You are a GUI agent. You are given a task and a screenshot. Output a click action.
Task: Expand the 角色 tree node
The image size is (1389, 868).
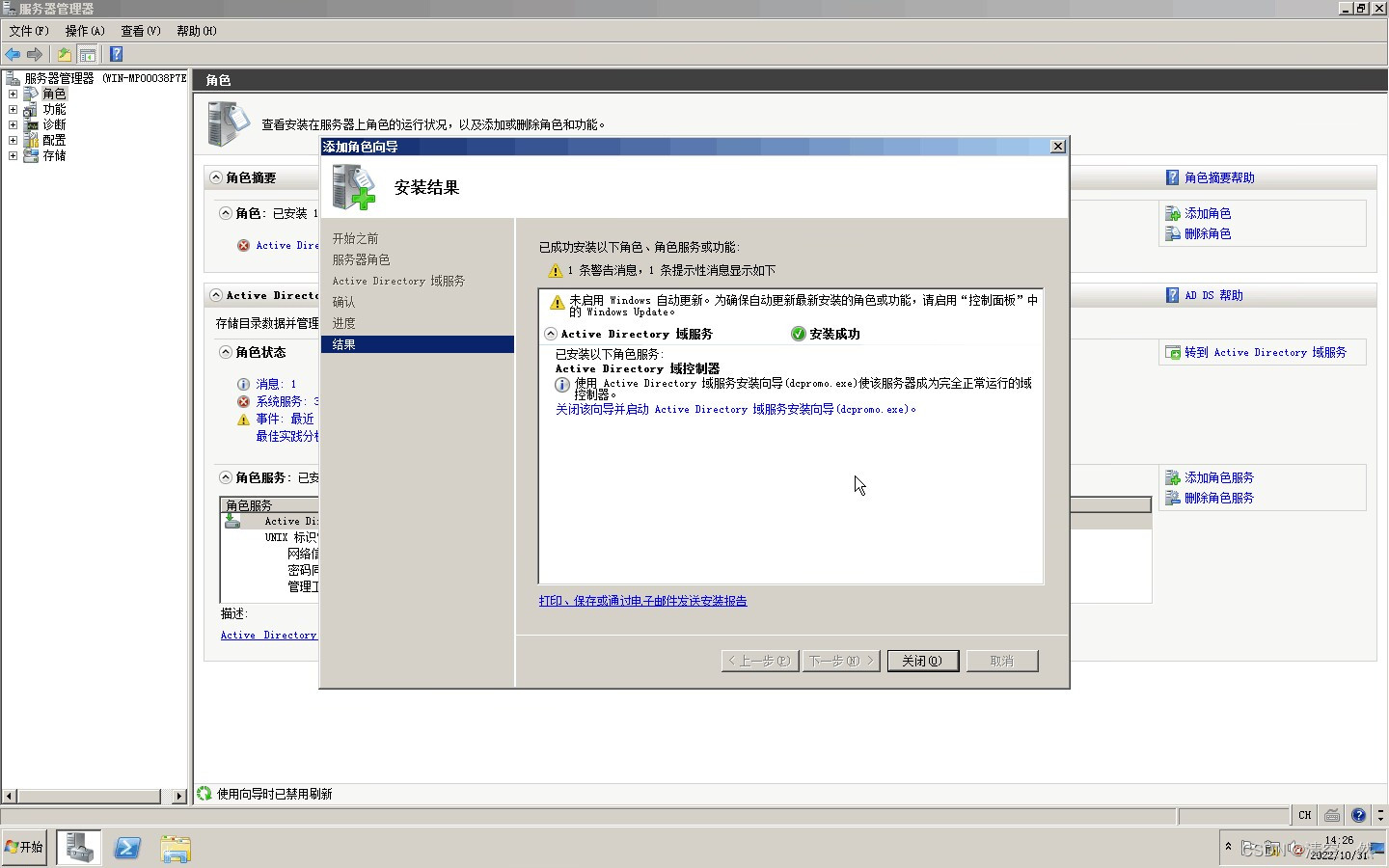point(13,94)
